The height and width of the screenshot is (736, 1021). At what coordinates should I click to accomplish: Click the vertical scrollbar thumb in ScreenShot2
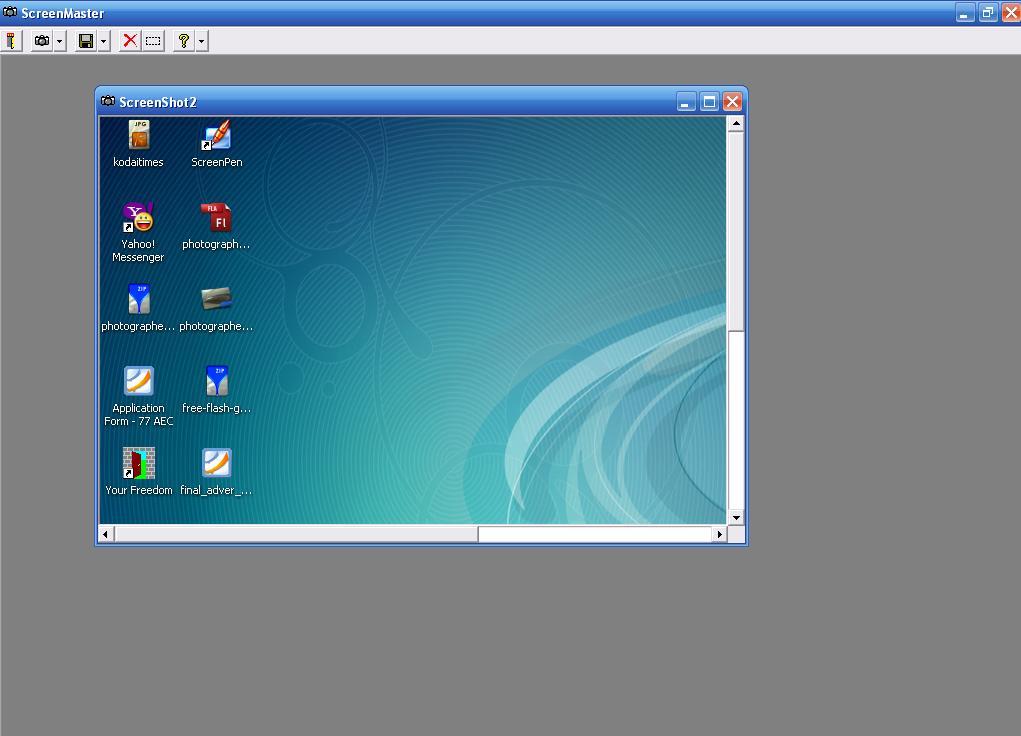736,231
